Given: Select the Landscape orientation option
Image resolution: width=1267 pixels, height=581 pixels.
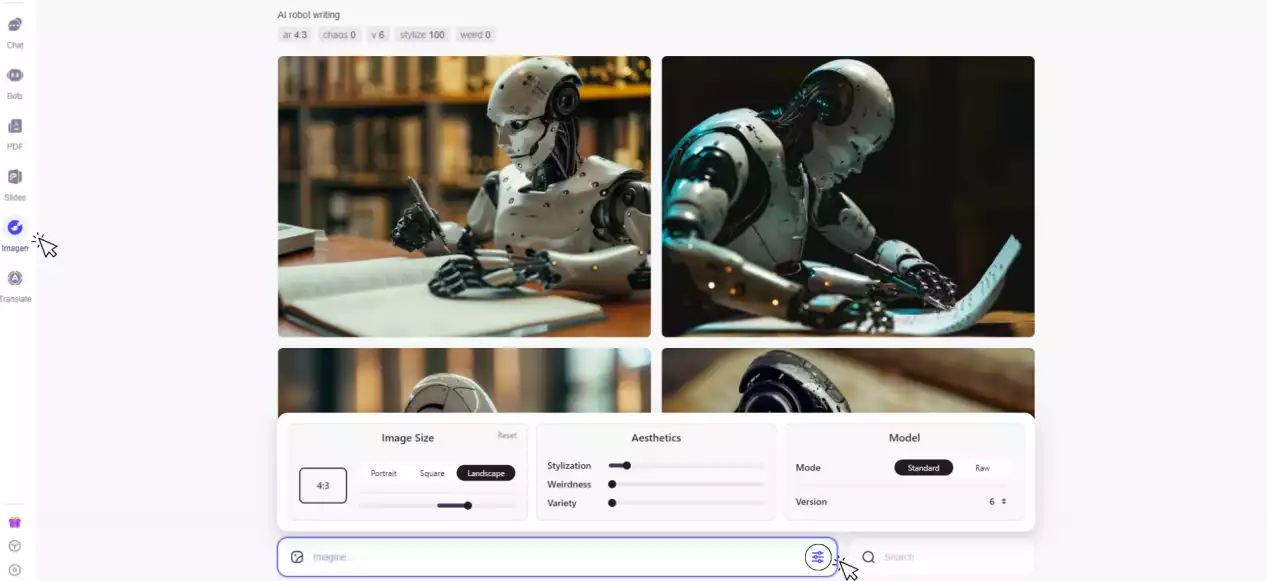Looking at the screenshot, I should [x=486, y=472].
